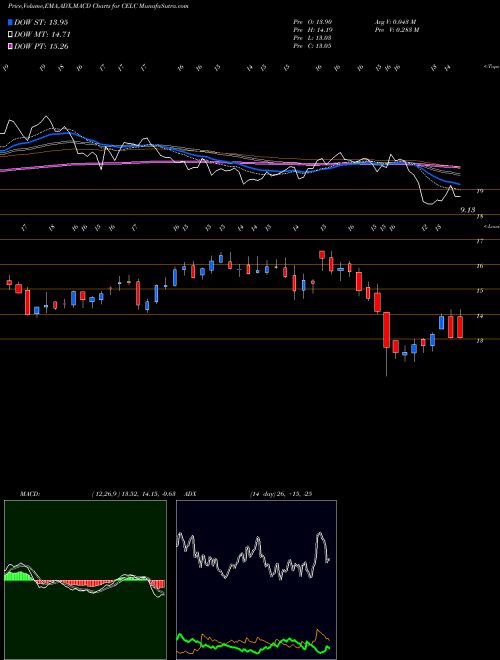Click the 'Pre C: 13.05' value
500x660 pixels.
[313, 46]
